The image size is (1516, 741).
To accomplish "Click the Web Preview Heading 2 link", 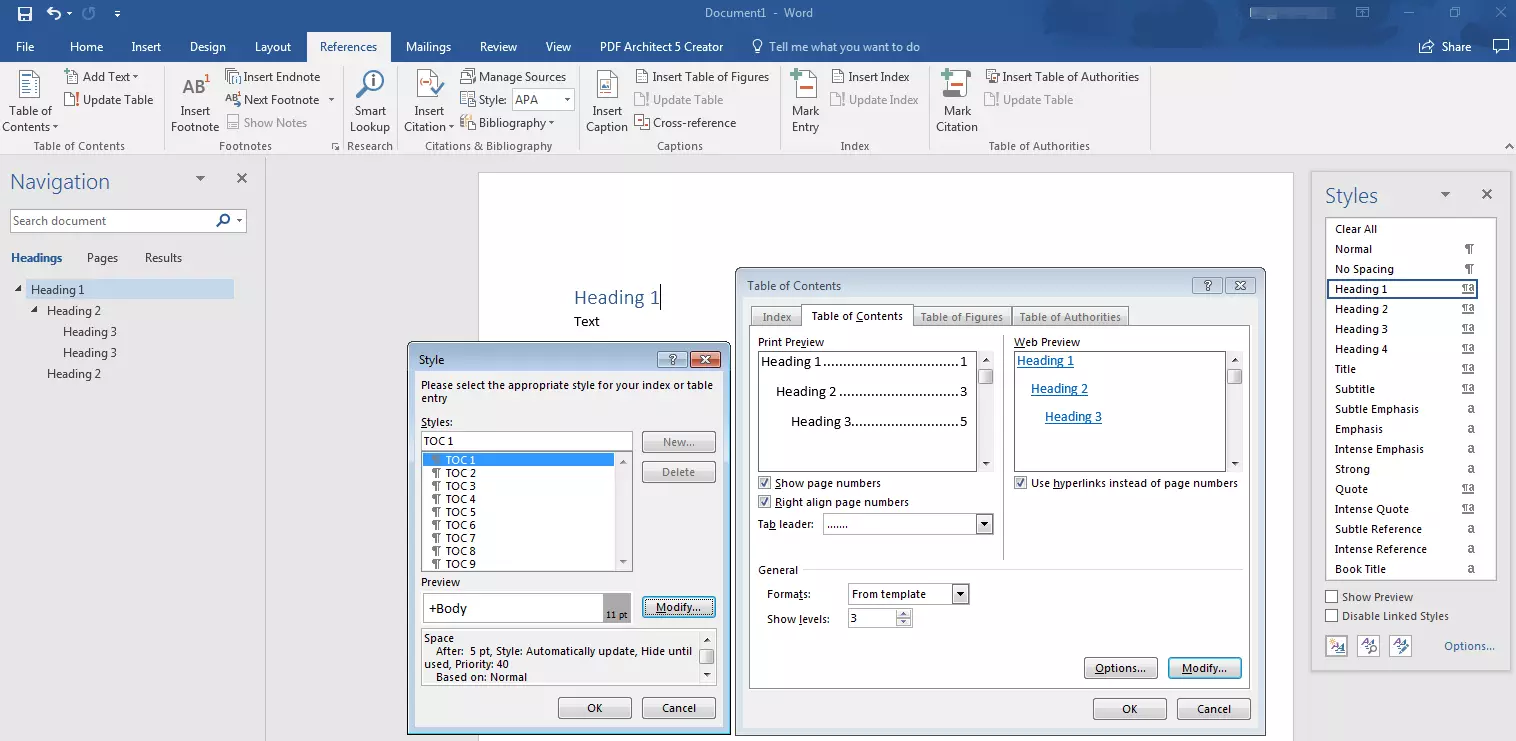I will [x=1059, y=389].
